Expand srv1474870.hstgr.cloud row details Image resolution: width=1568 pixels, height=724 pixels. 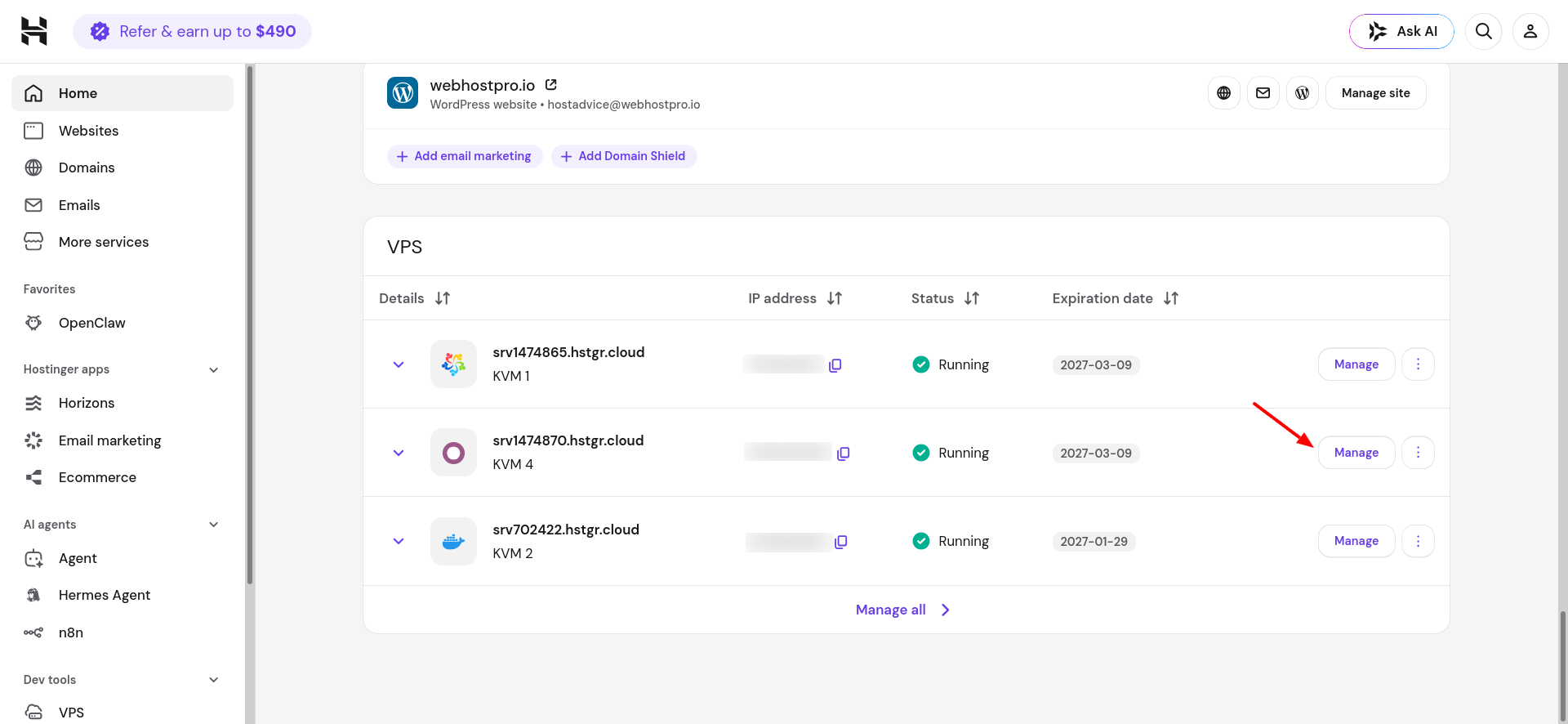(x=399, y=453)
